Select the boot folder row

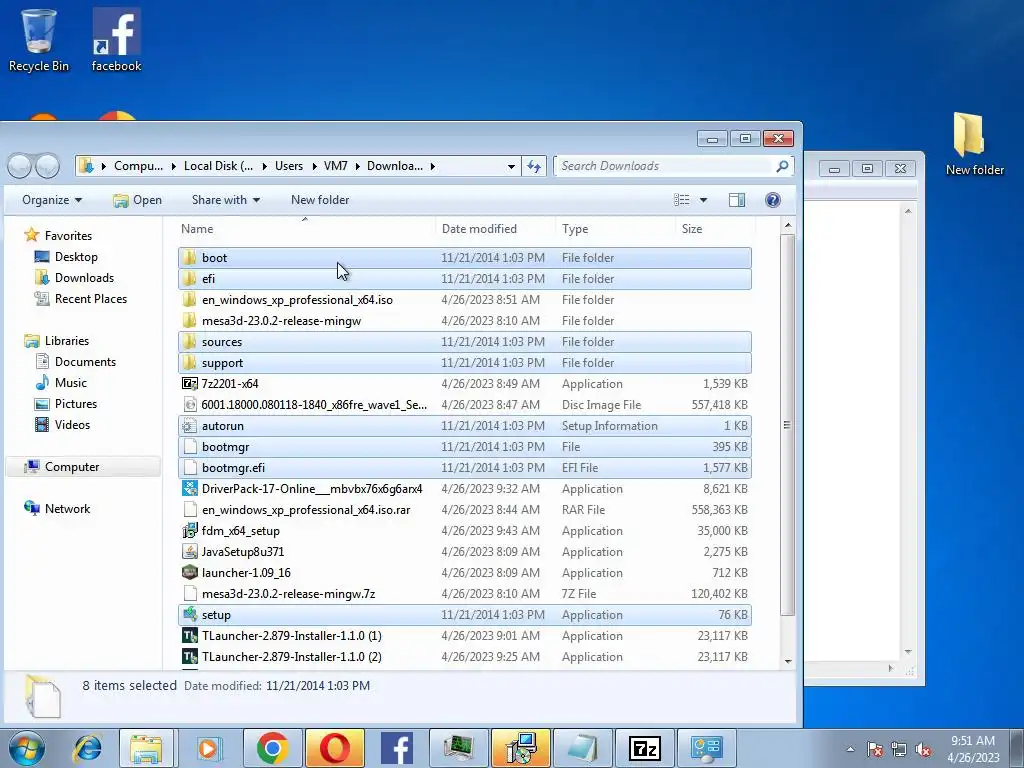pos(464,257)
